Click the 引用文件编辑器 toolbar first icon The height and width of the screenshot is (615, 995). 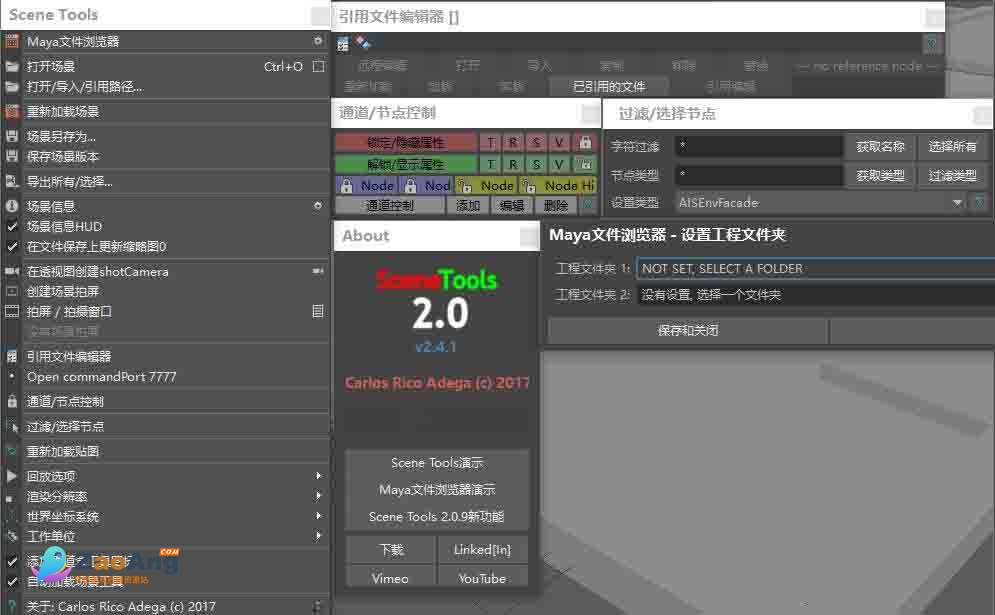click(x=343, y=44)
